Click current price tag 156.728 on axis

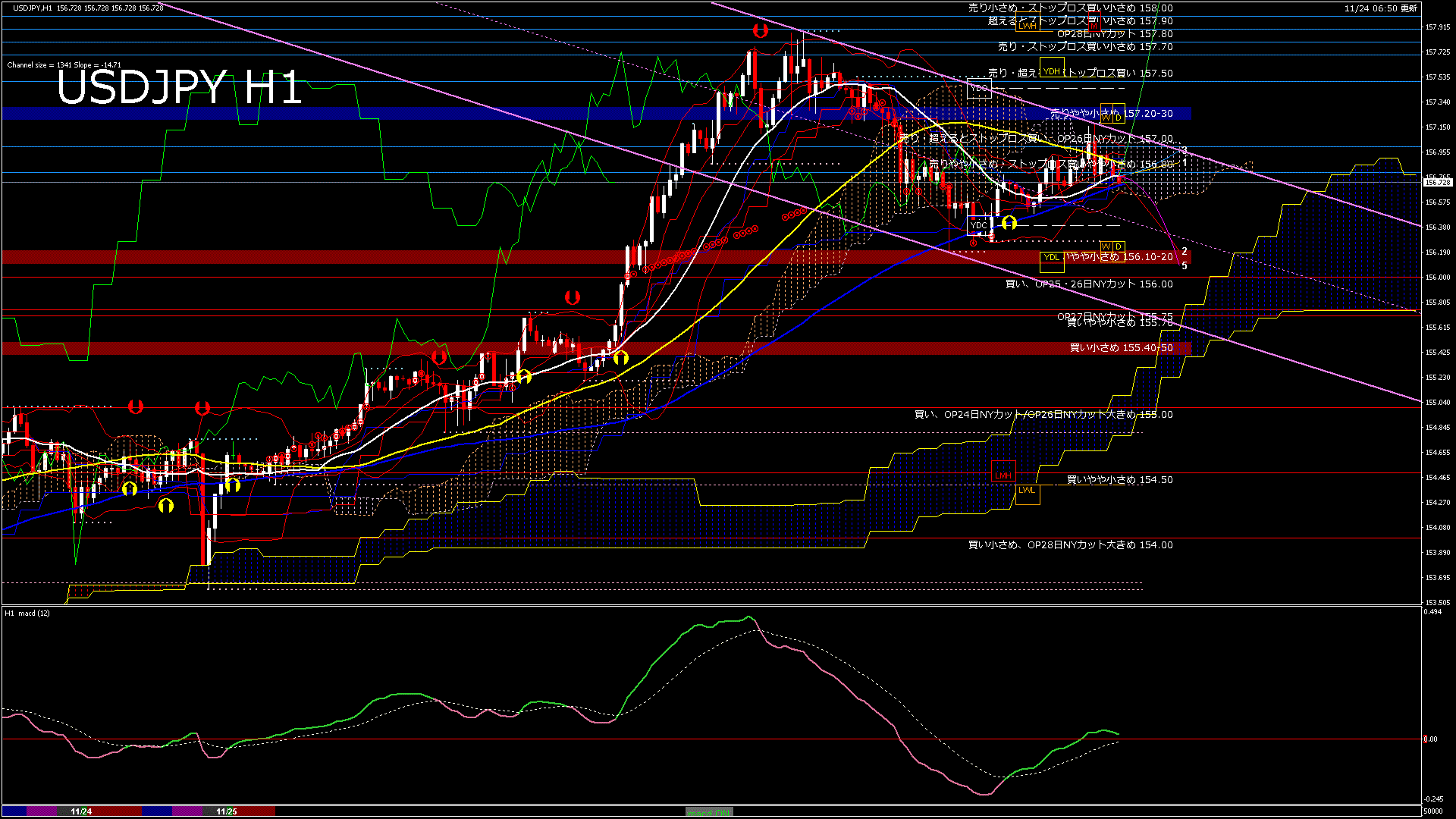coord(1437,182)
